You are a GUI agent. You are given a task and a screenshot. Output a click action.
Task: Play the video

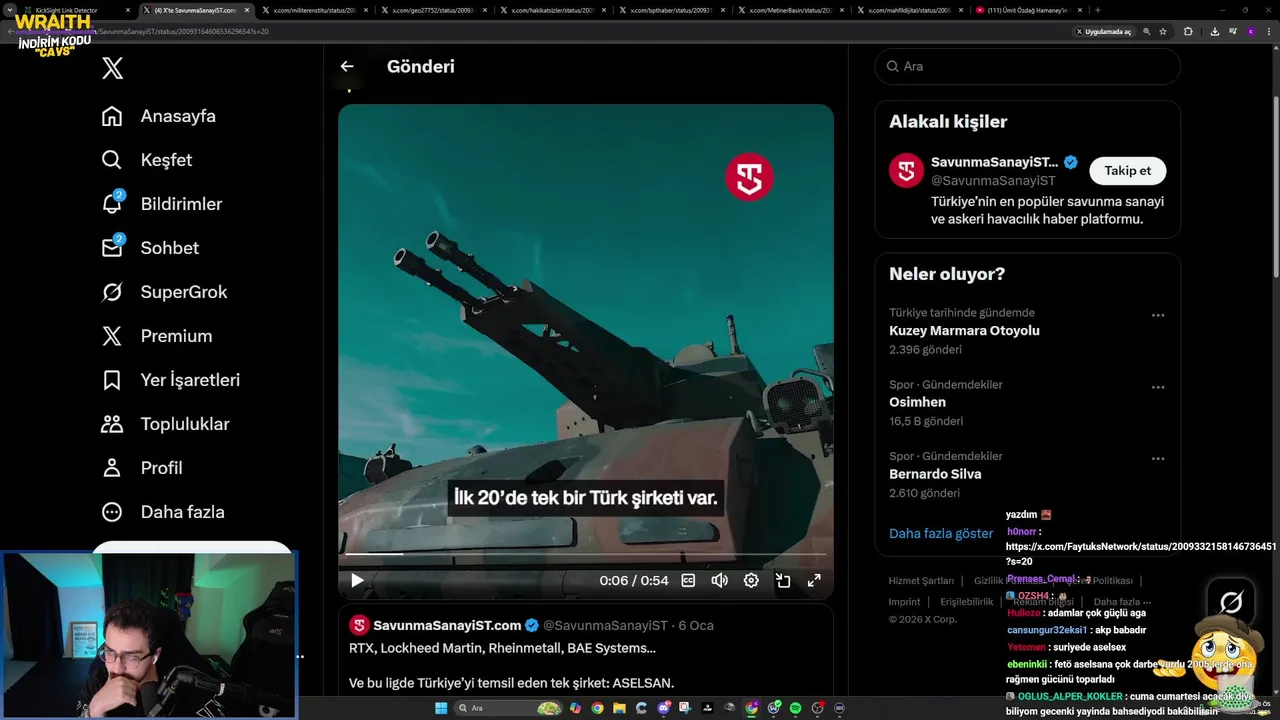point(357,580)
